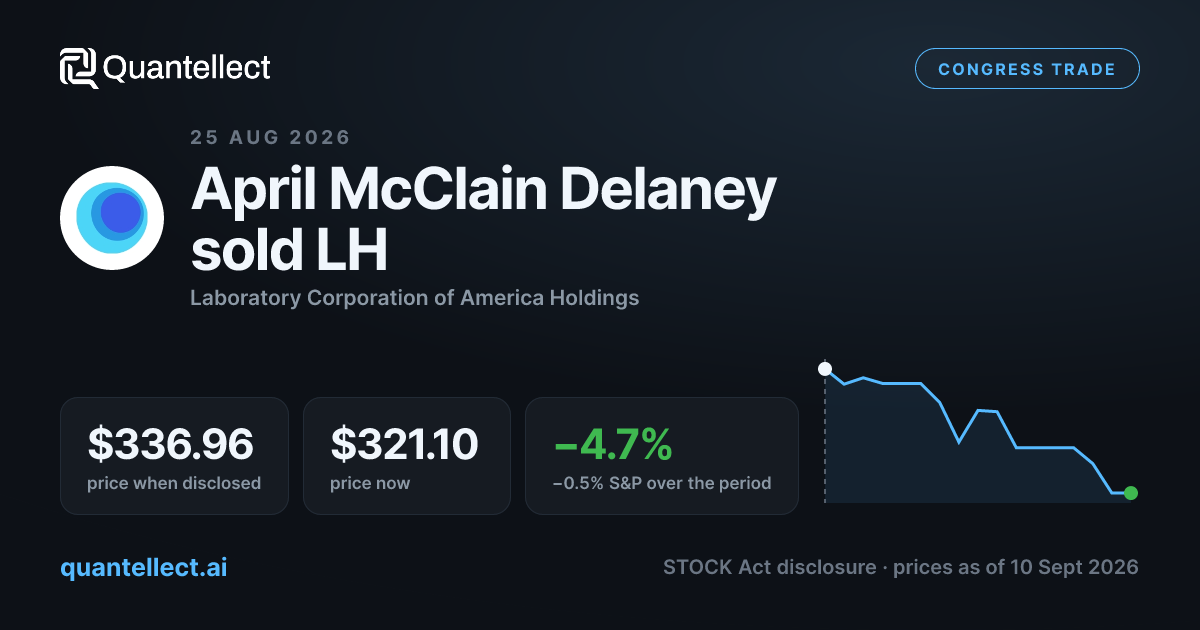Click the dashed vertical disclosure line

(825, 436)
